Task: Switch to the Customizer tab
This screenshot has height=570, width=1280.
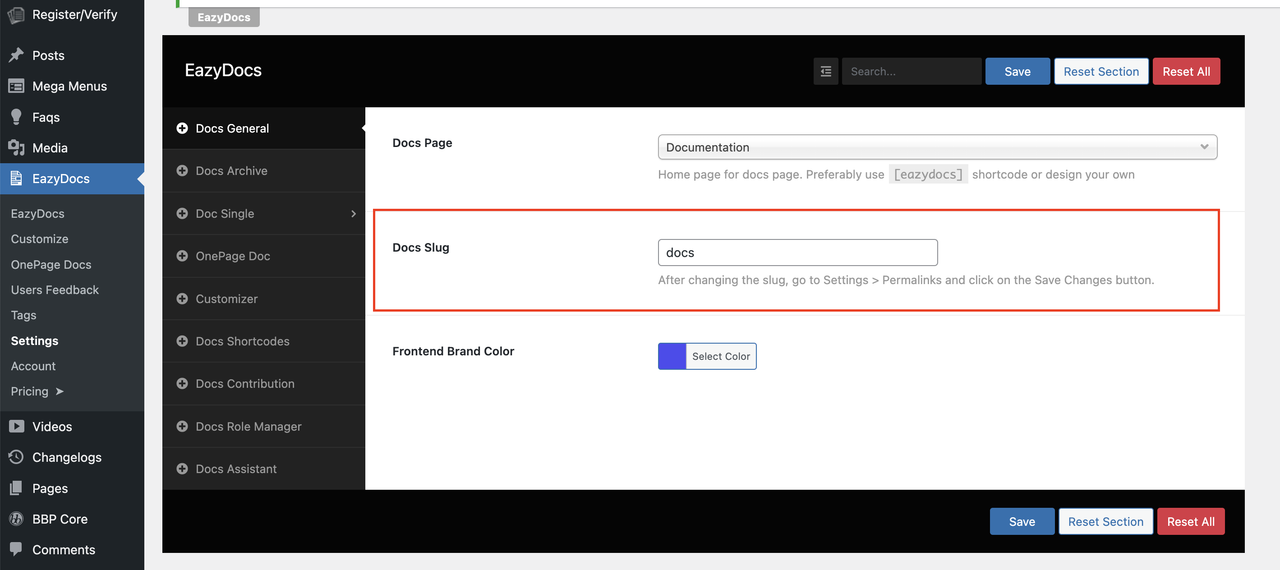Action: 264,298
